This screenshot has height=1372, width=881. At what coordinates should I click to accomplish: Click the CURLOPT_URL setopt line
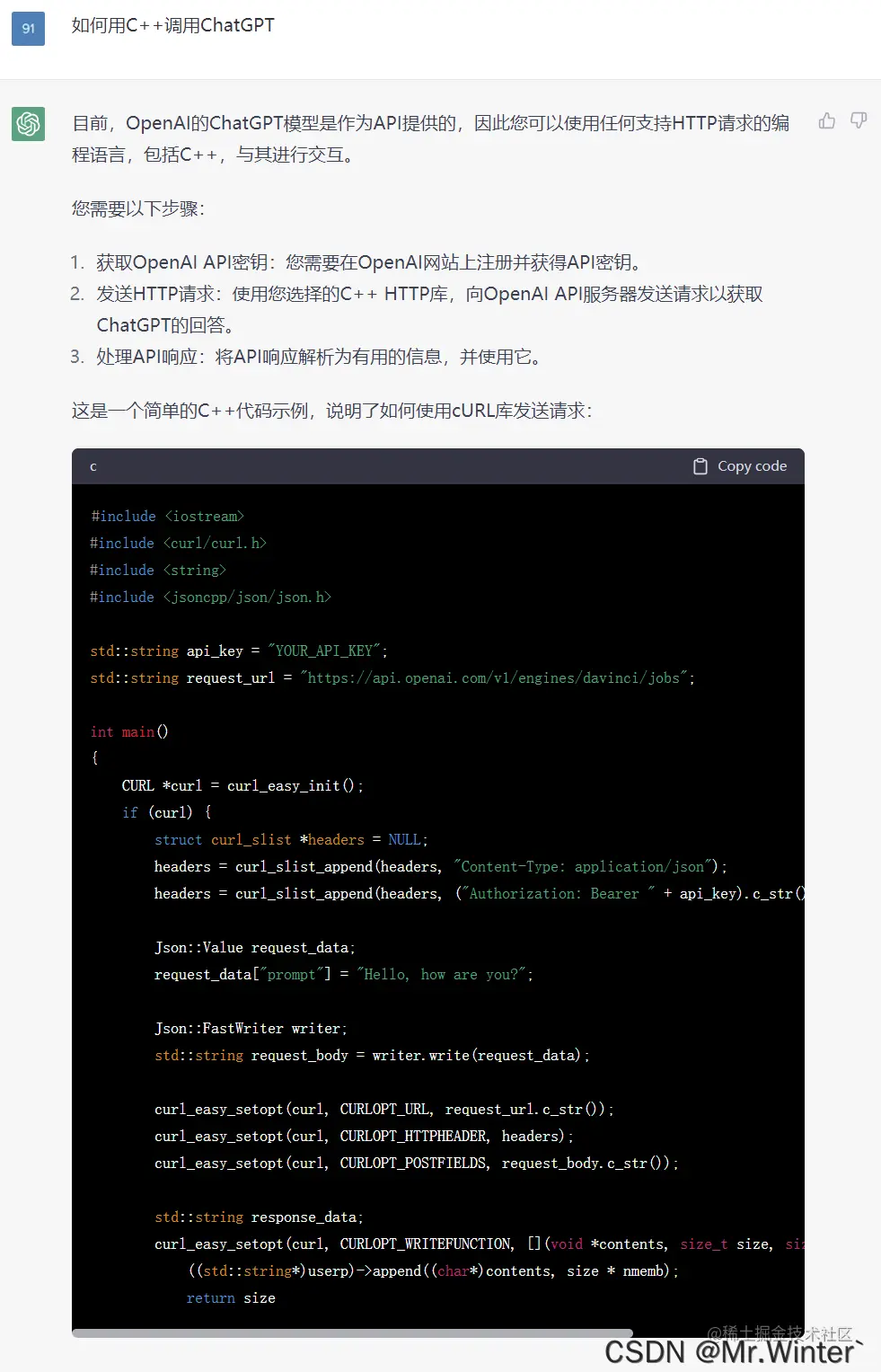[383, 1109]
